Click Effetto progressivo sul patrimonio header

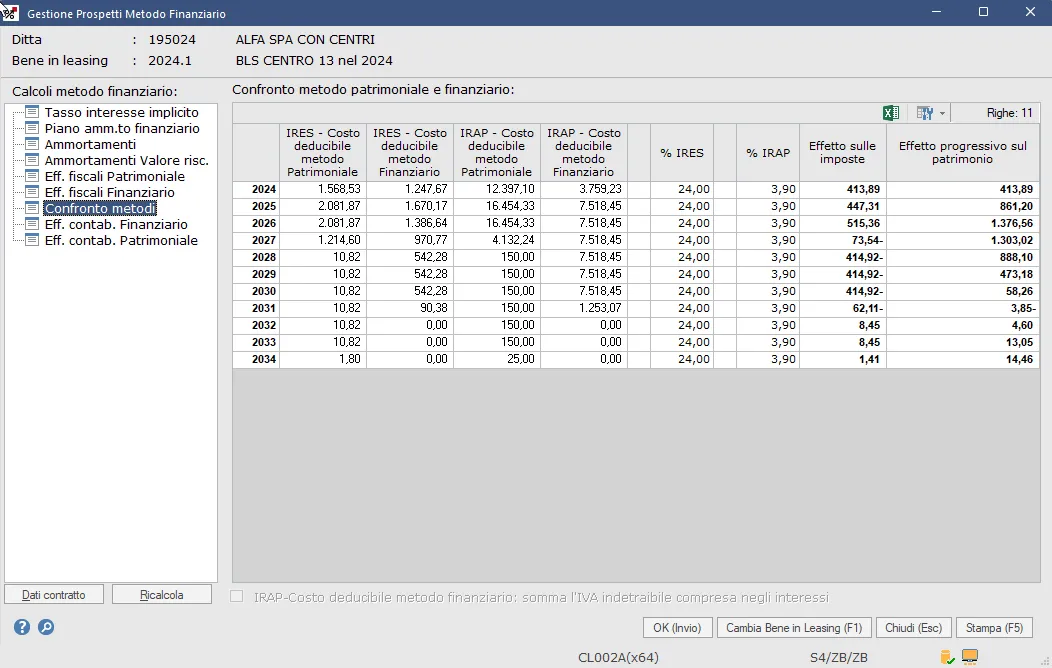coord(963,152)
